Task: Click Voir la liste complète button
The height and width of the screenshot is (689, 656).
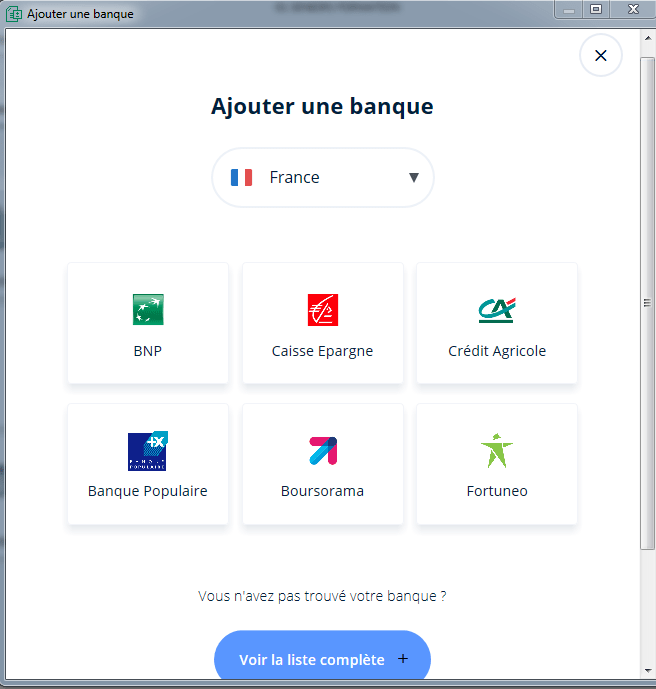Action: [x=323, y=656]
